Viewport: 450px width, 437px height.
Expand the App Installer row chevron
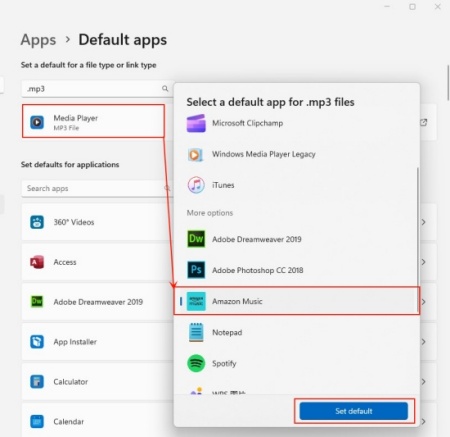[424, 342]
